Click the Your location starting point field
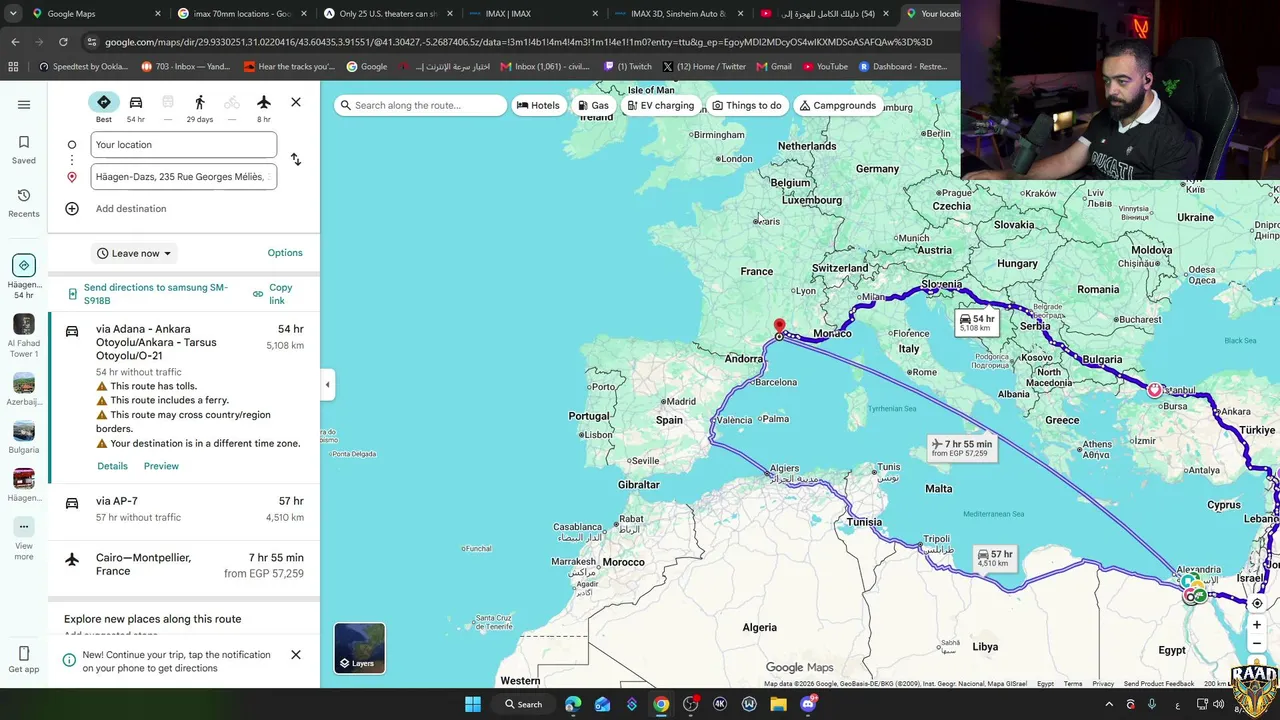The width and height of the screenshot is (1280, 720). 184,145
